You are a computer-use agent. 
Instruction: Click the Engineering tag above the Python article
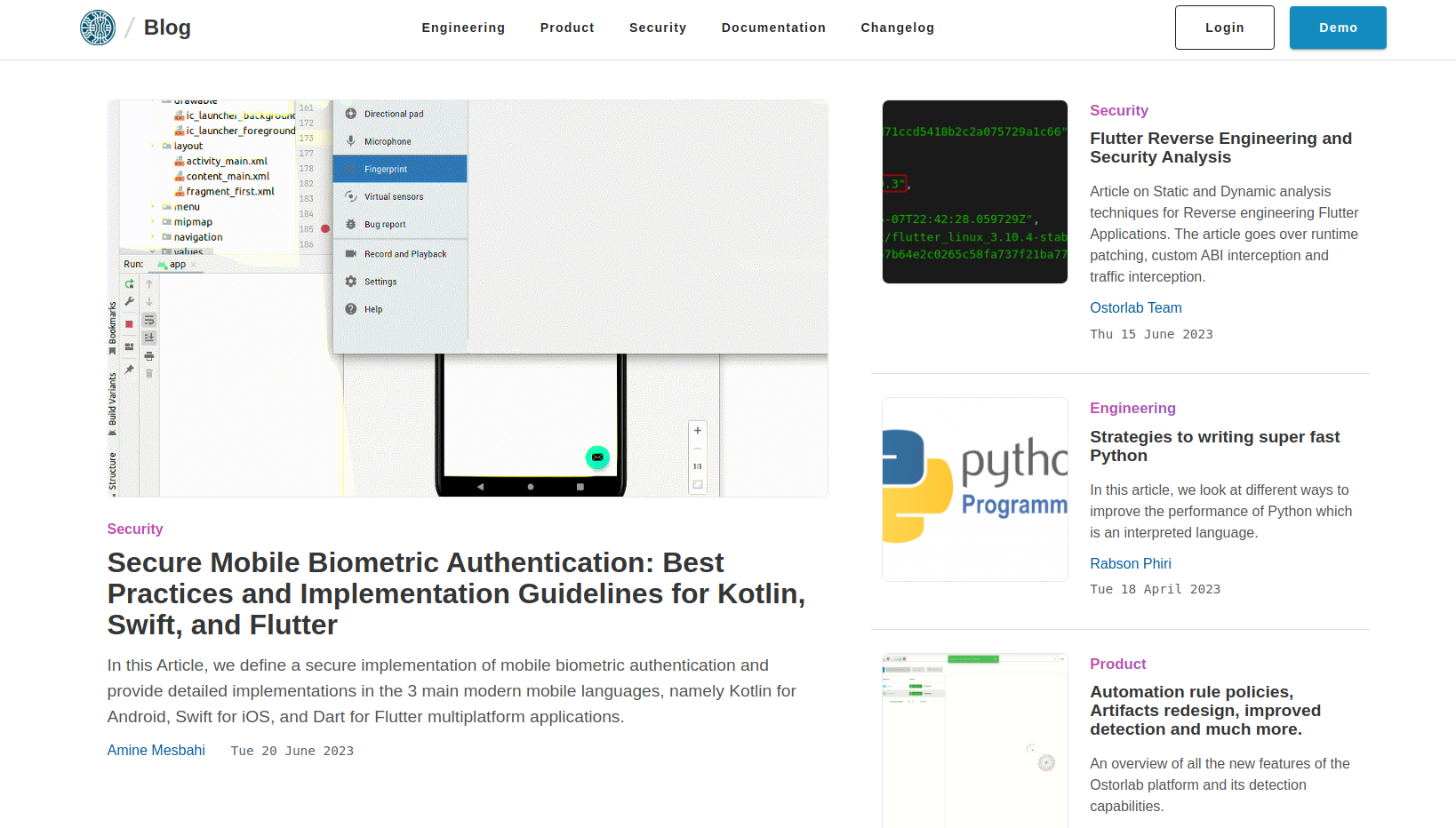(1132, 408)
